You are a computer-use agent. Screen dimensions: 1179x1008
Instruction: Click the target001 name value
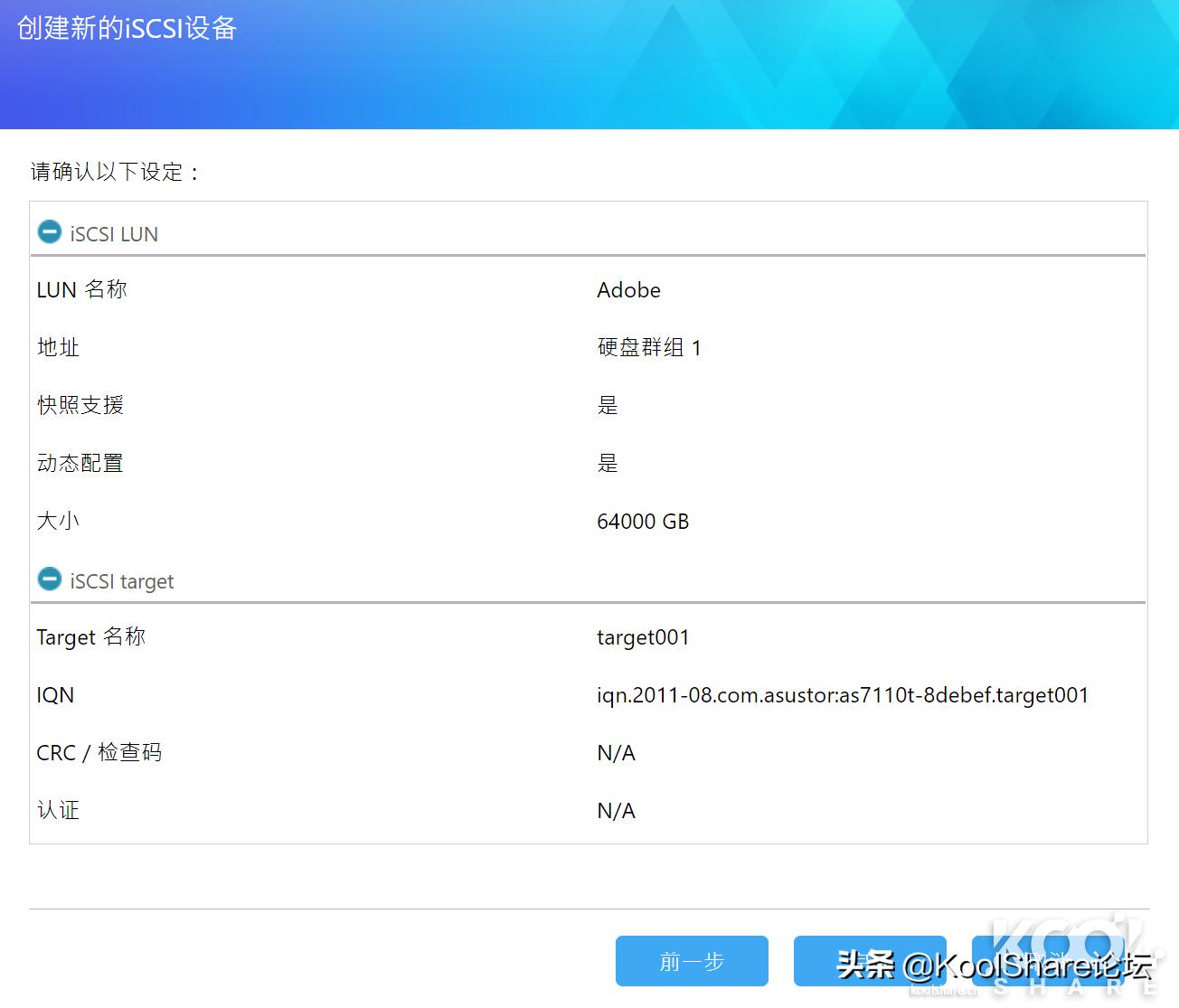click(643, 637)
